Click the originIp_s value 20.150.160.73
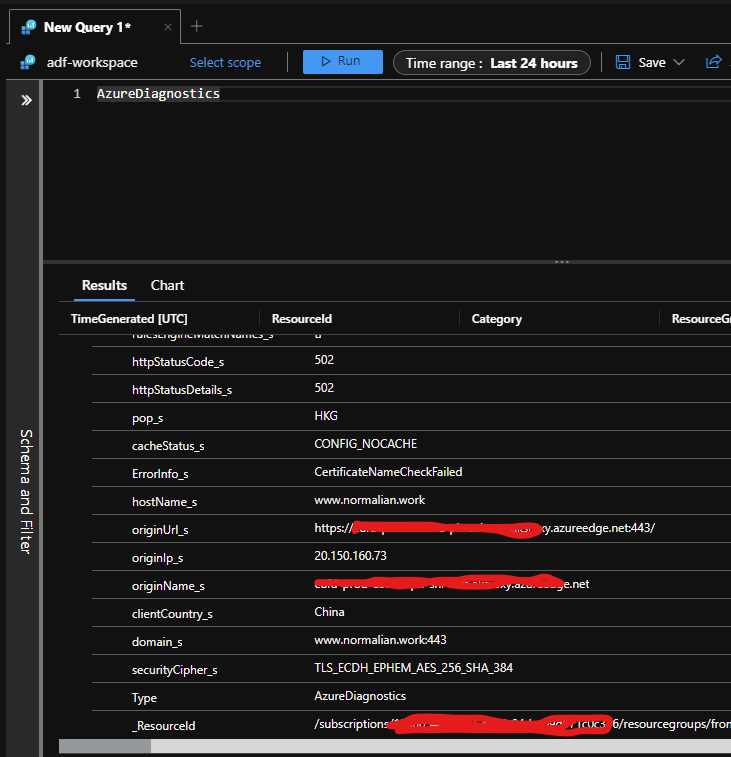The width and height of the screenshot is (731, 757). [351, 556]
